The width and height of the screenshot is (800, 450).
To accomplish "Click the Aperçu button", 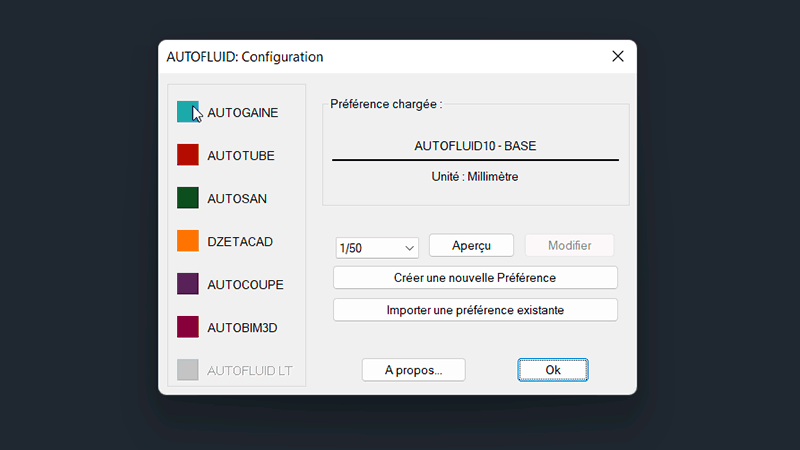I will 471,245.
